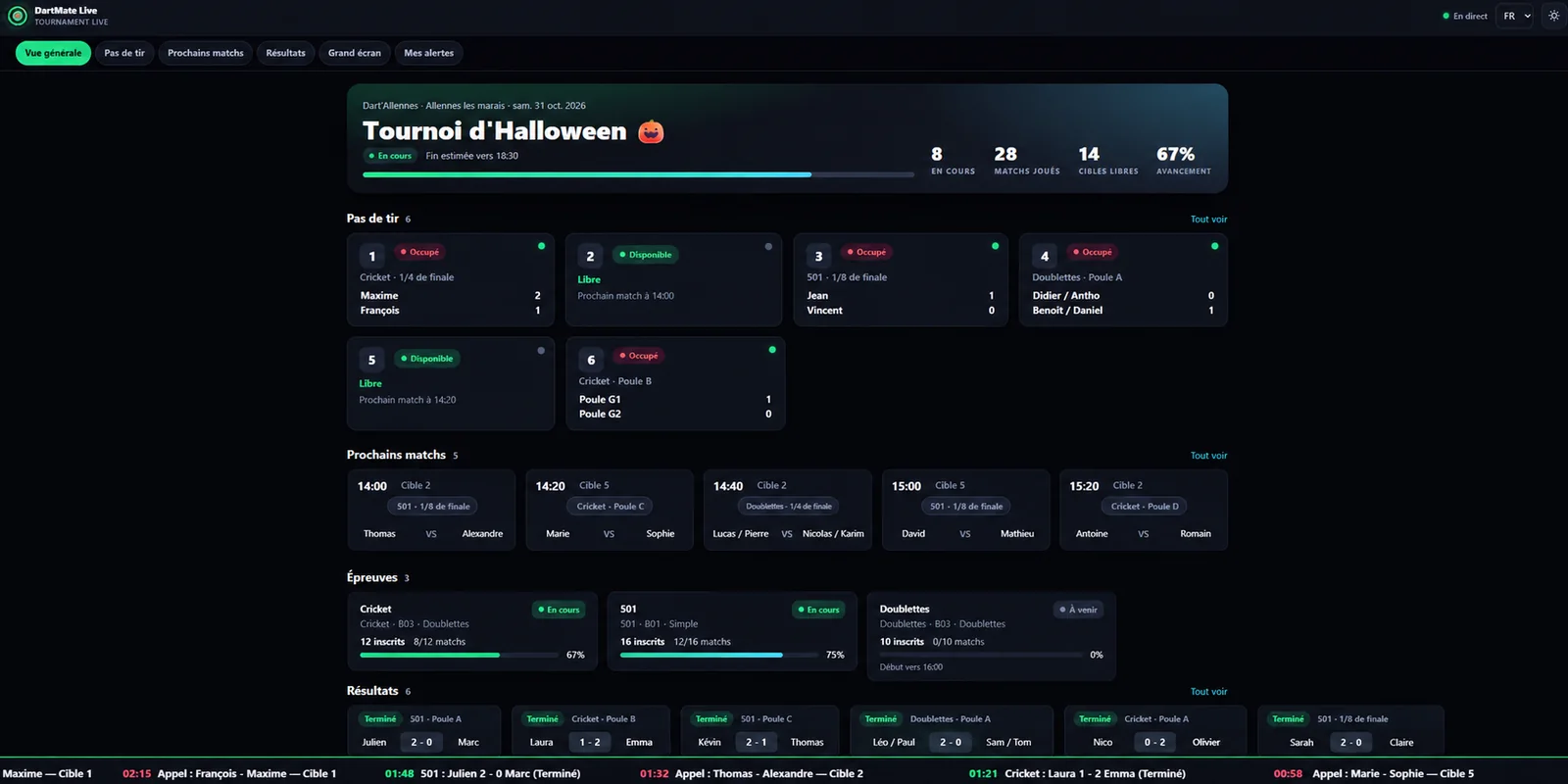Screen dimensions: 1568x784
Task: Go to the Résultats tab
Action: (285, 53)
